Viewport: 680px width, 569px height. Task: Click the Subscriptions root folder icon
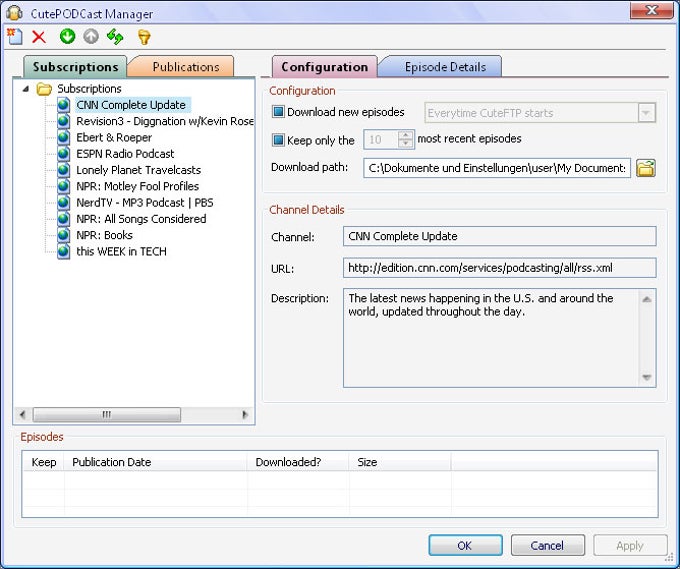pyautogui.click(x=44, y=89)
